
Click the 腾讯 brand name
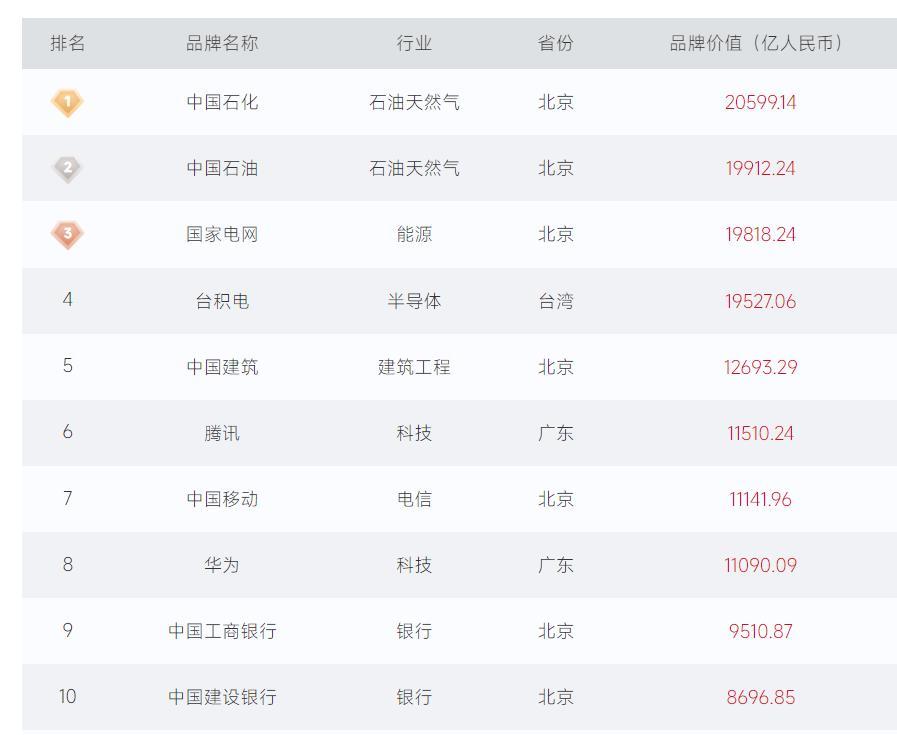click(222, 433)
